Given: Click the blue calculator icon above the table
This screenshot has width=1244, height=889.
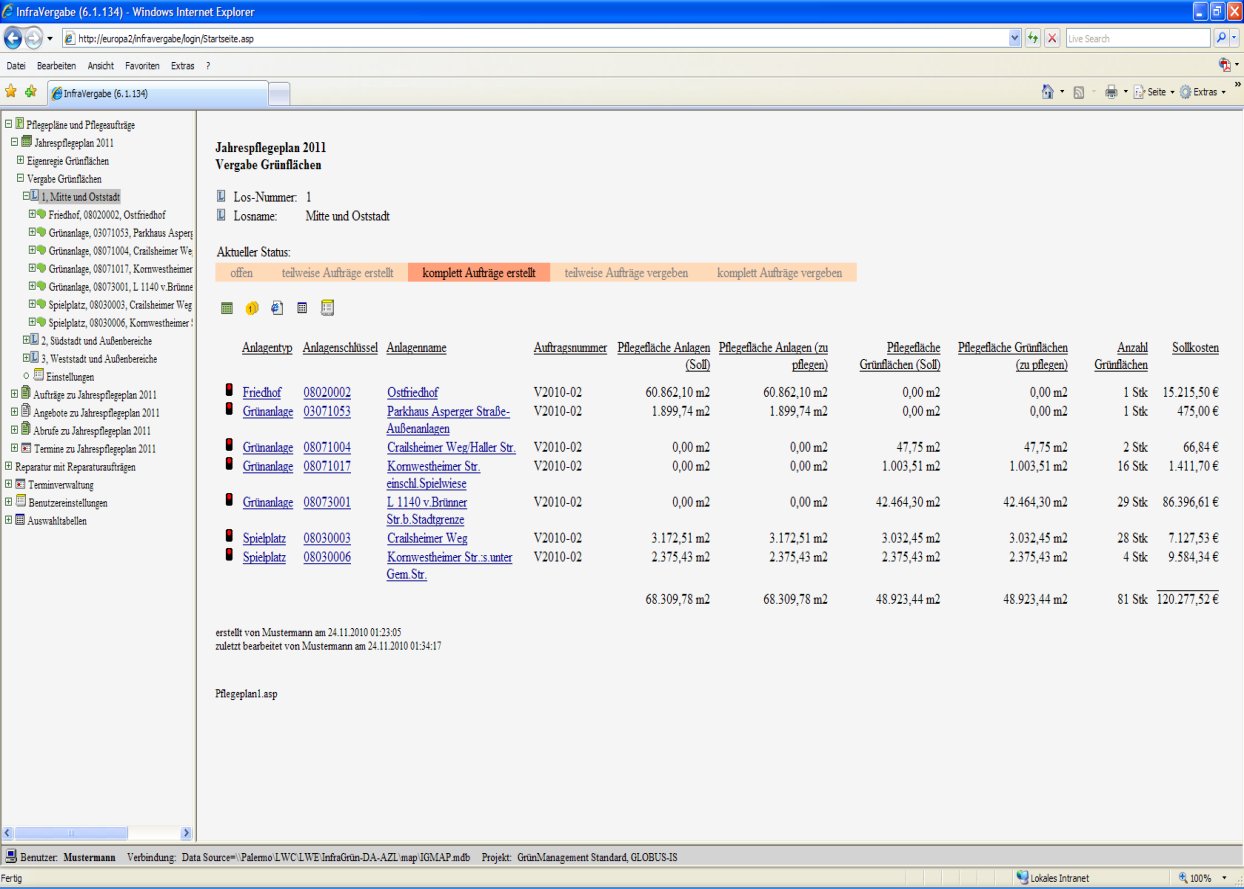Looking at the screenshot, I should 302,309.
